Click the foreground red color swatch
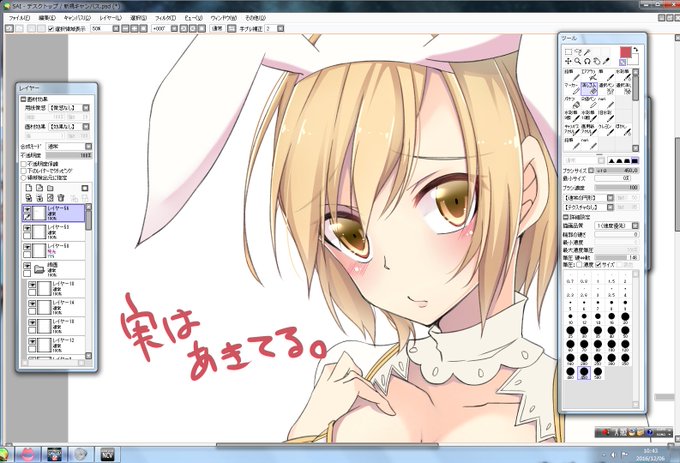 point(625,52)
